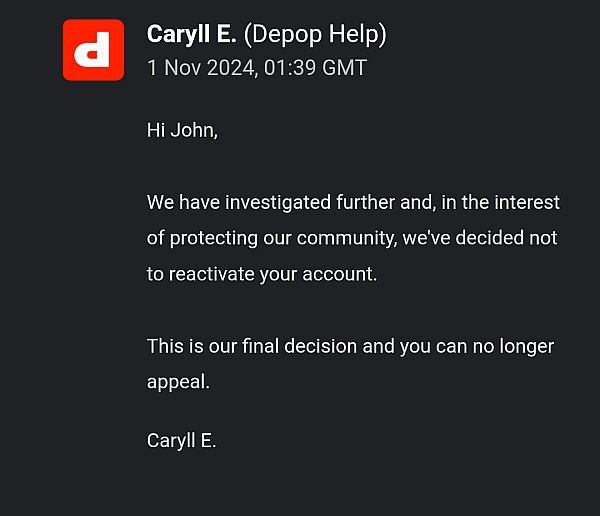600x516 pixels.
Task: Click the word 'appeal.' on its own line
Action: (x=178, y=382)
